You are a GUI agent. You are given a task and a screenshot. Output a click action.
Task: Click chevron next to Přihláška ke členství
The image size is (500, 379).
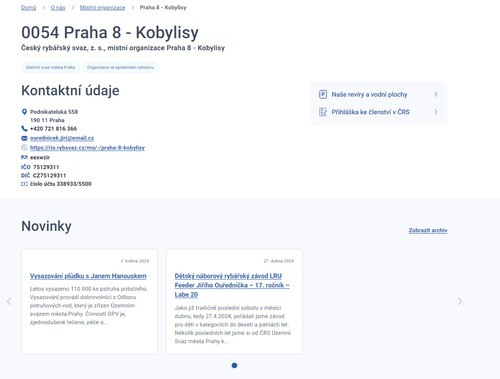point(436,112)
